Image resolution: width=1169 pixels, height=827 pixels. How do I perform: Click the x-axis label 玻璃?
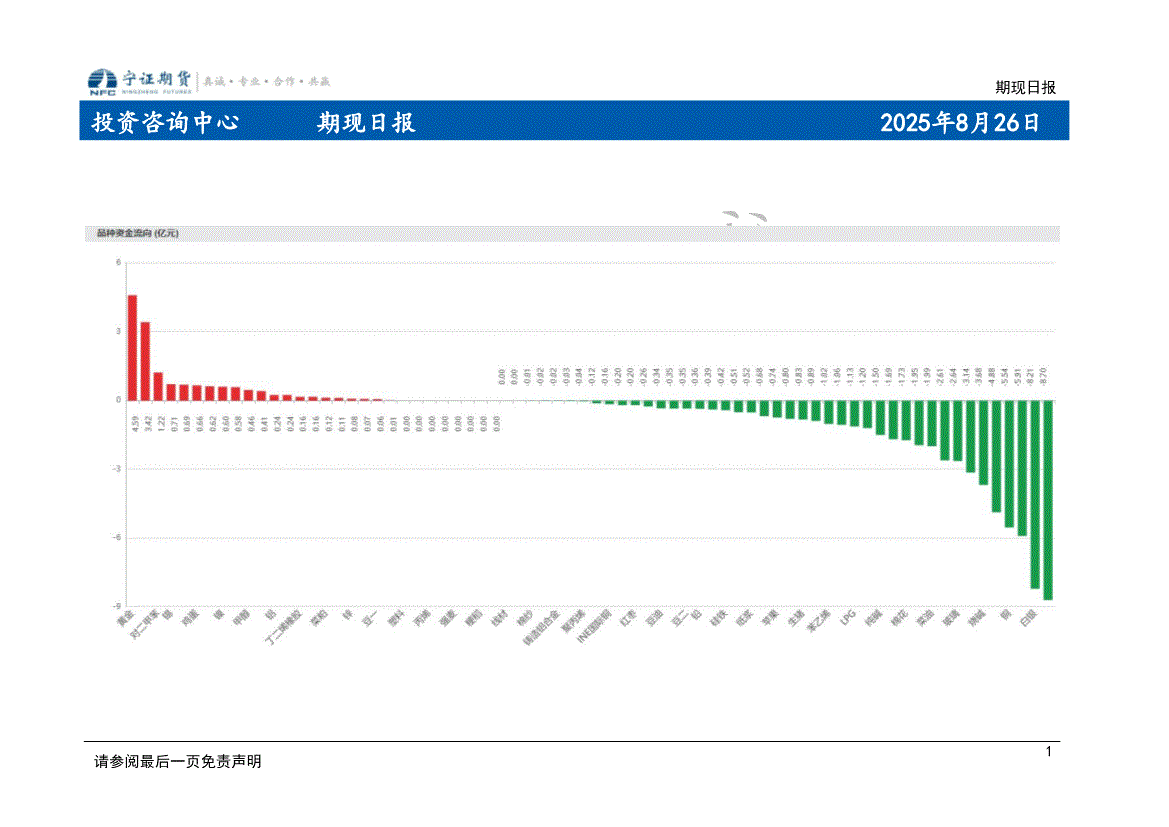tap(951, 617)
